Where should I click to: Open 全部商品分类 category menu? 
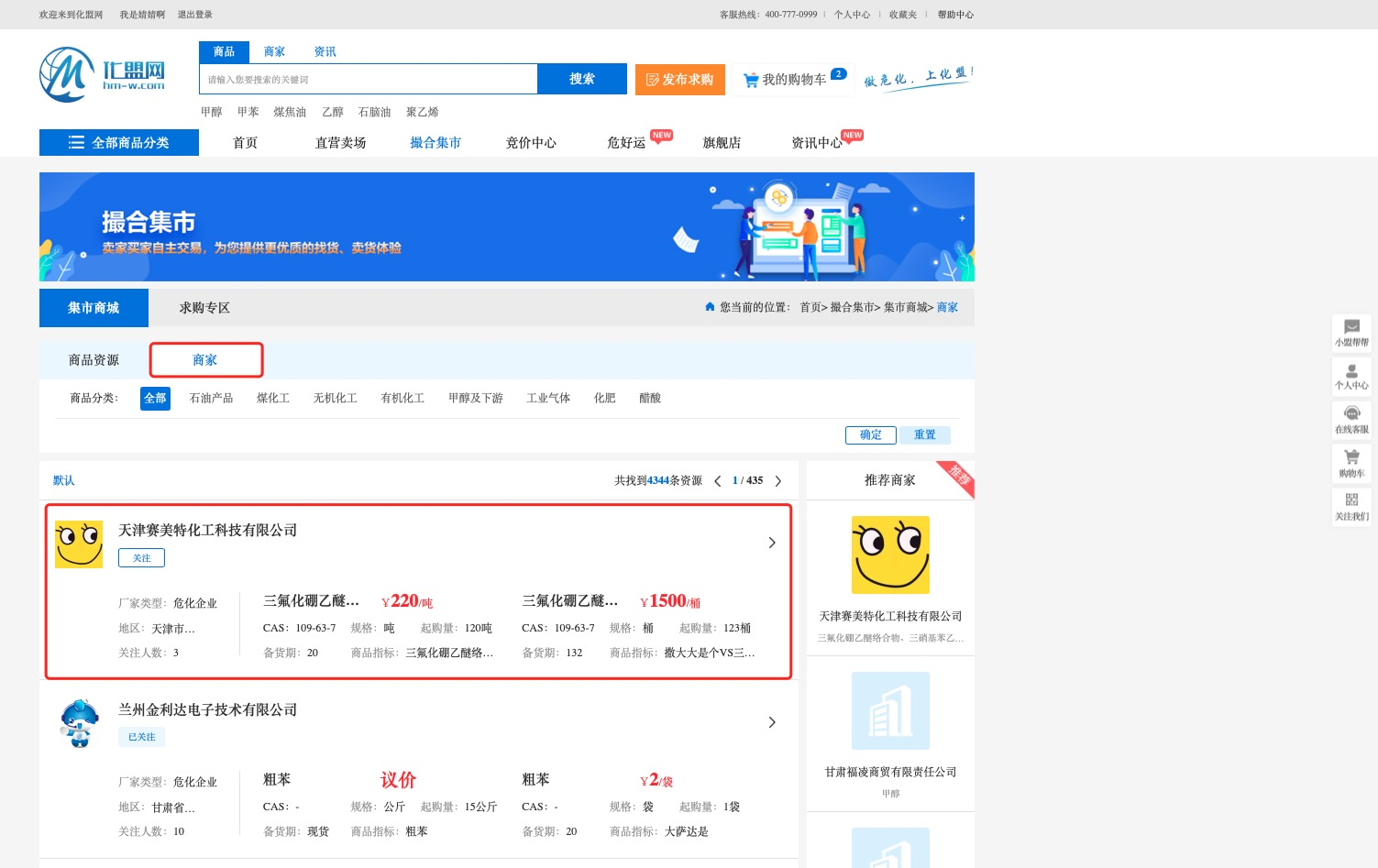coord(119,143)
